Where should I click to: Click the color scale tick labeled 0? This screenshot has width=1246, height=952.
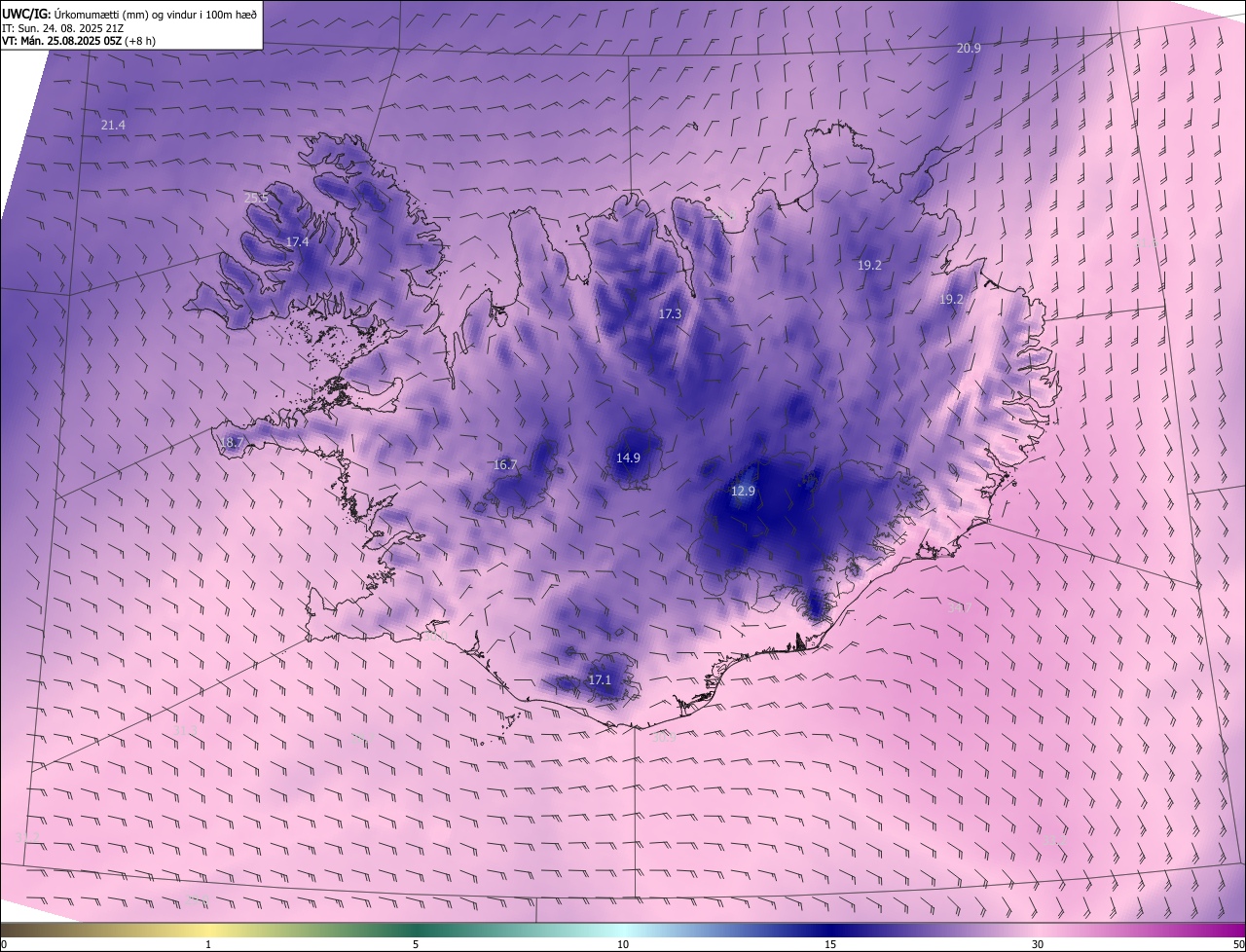[4, 944]
